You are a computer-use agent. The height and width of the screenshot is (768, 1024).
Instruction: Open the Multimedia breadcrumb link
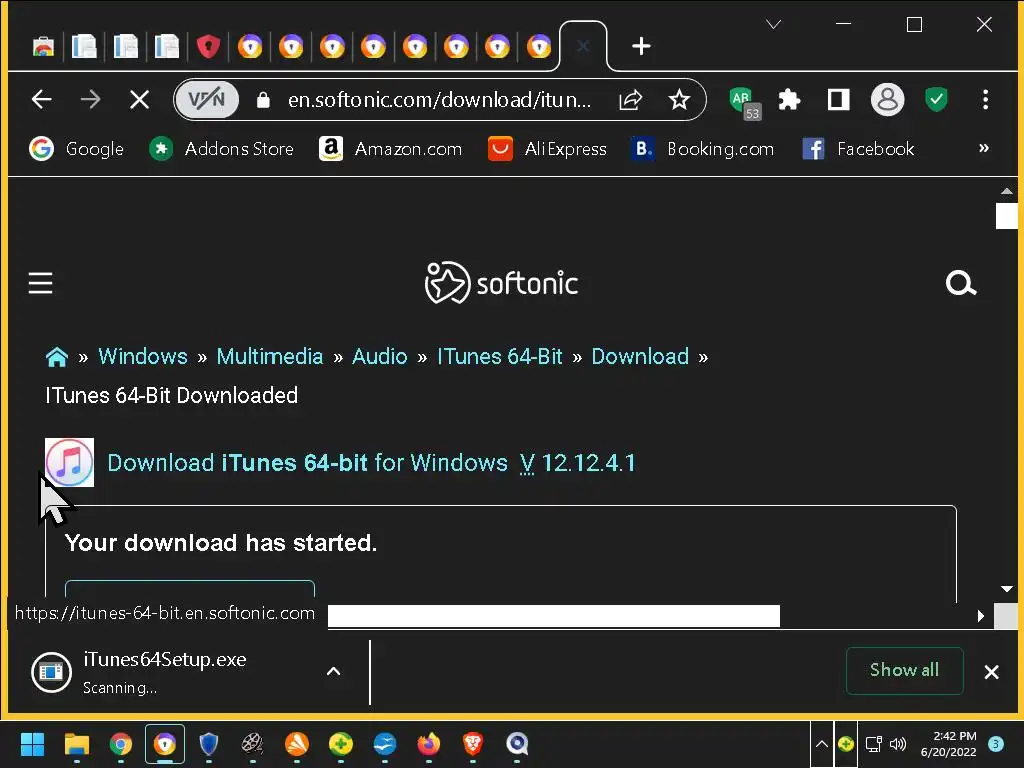(270, 357)
